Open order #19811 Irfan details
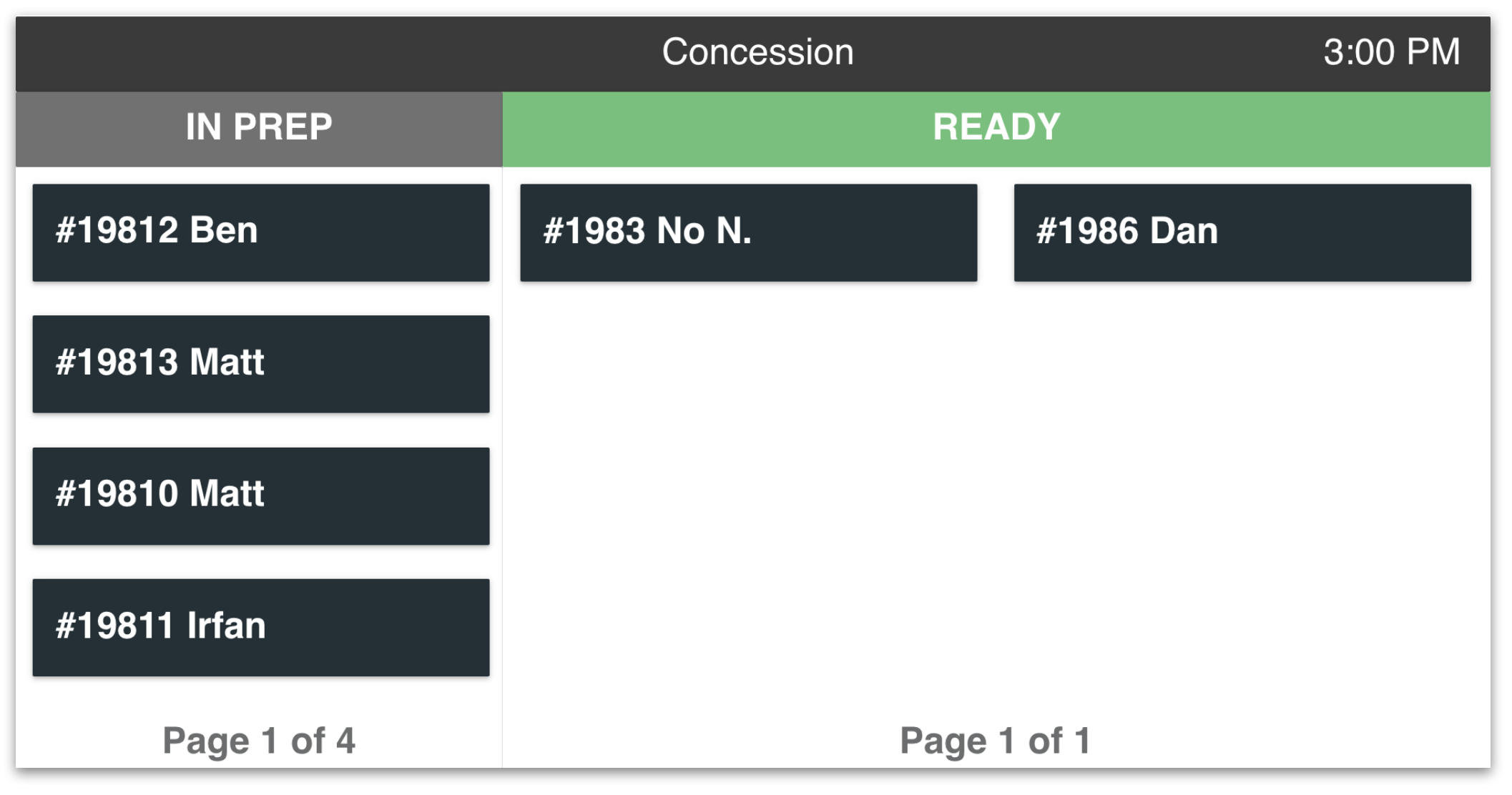This screenshot has width=1512, height=795. (x=260, y=626)
